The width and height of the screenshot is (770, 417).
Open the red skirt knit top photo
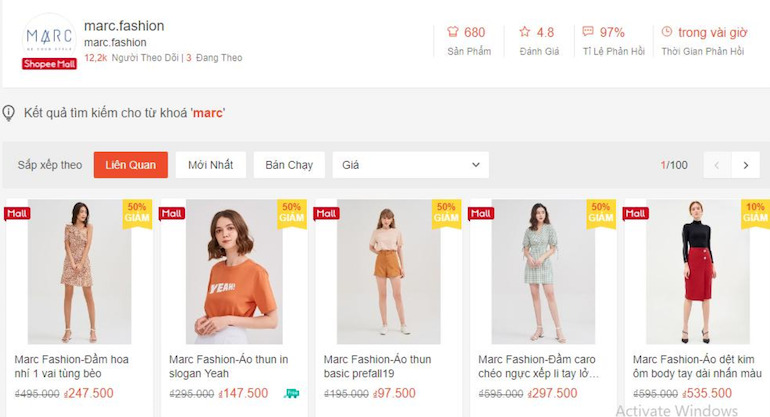point(698,272)
